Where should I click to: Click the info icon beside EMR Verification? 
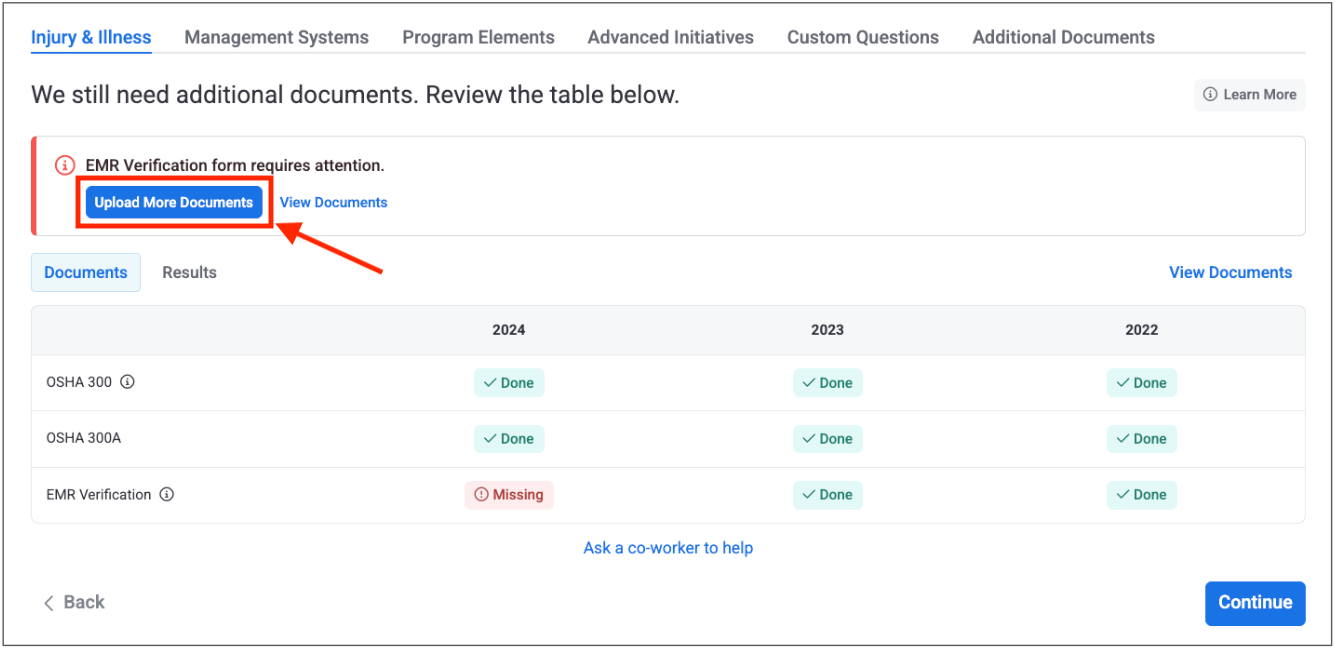point(167,494)
